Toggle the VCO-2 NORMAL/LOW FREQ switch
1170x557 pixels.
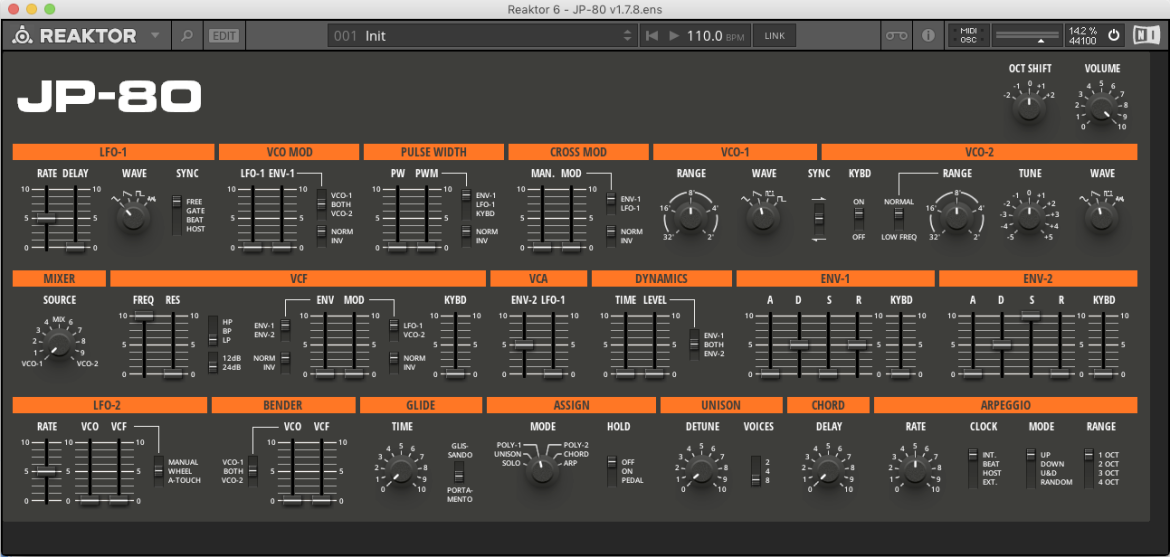[x=899, y=217]
